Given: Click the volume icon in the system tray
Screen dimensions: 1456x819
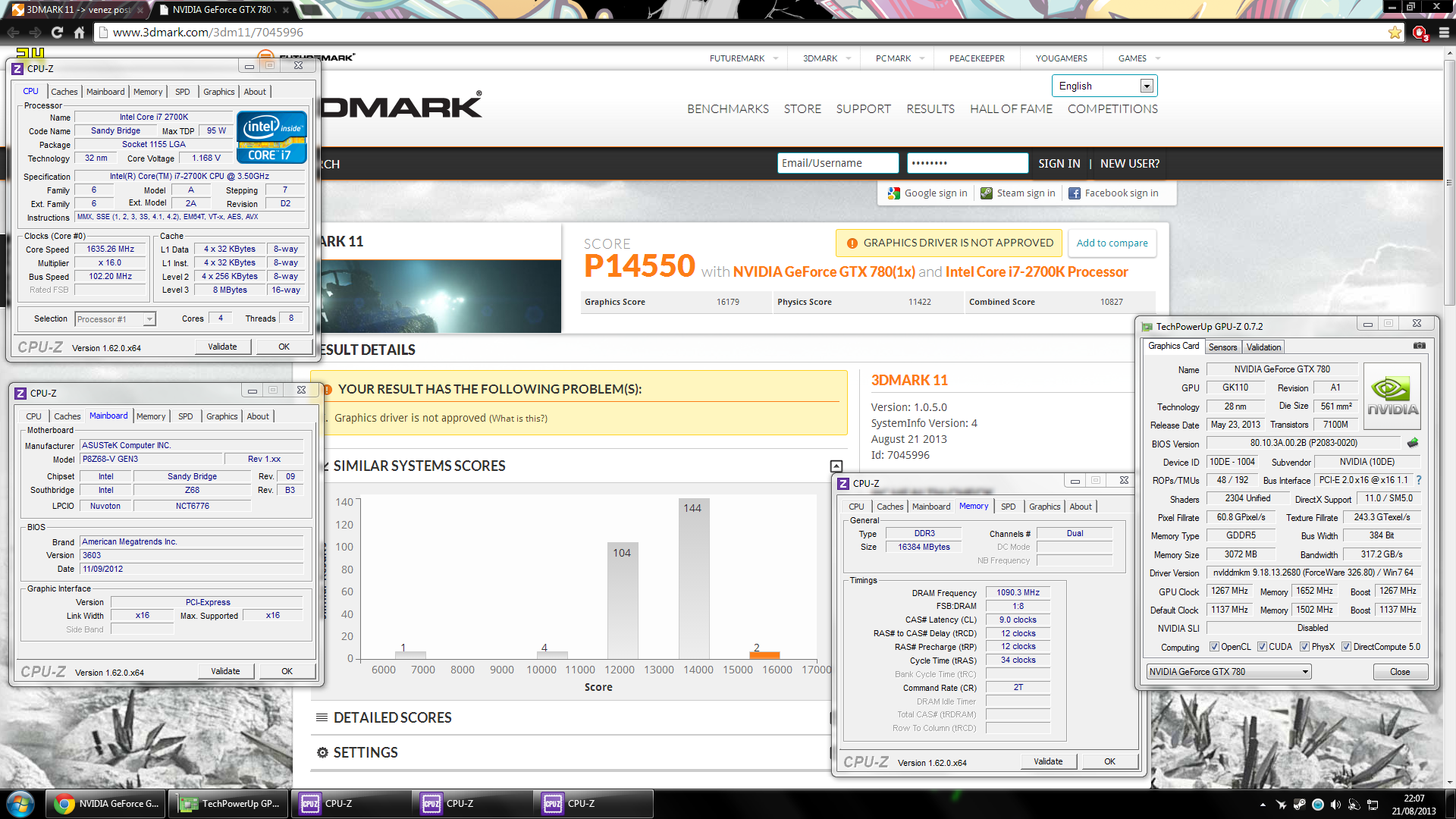Looking at the screenshot, I should click(x=1335, y=805).
